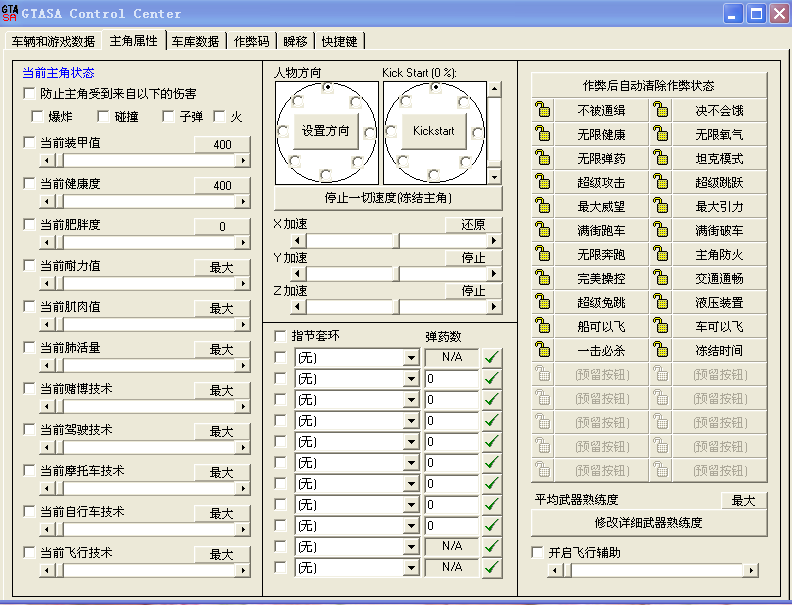Toggle the lock icon beside 超级攻击

tap(543, 182)
